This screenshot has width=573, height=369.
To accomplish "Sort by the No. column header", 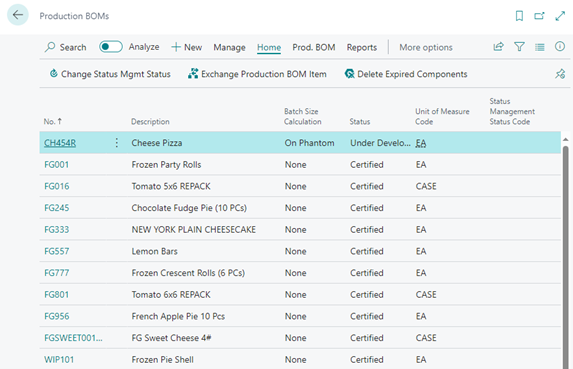I will (x=53, y=121).
